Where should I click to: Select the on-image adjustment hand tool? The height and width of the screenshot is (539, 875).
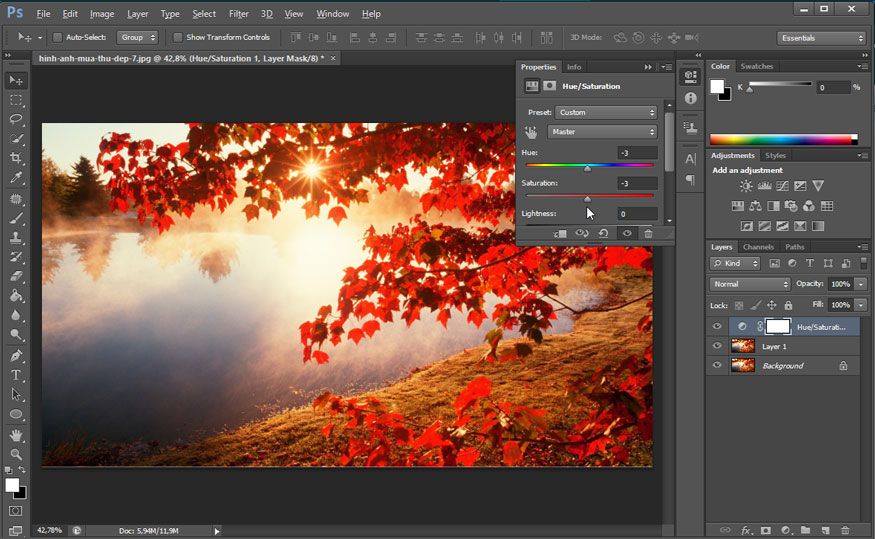click(x=531, y=132)
